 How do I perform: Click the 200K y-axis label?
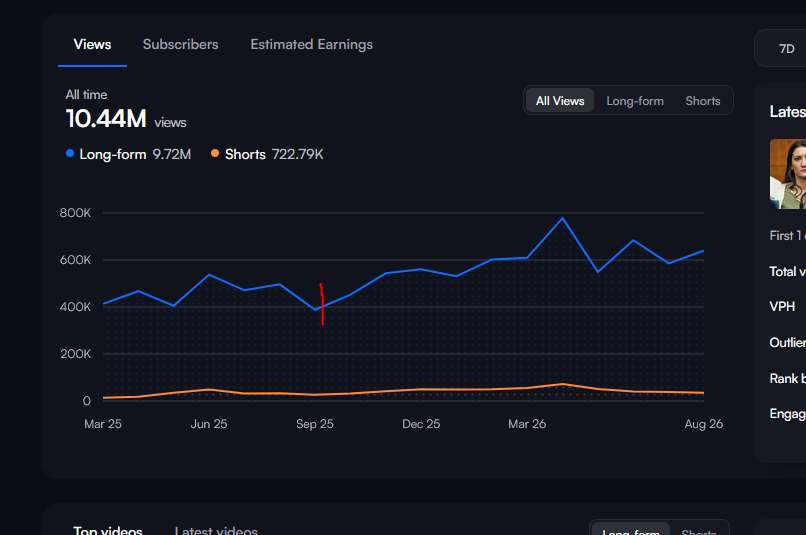point(75,354)
